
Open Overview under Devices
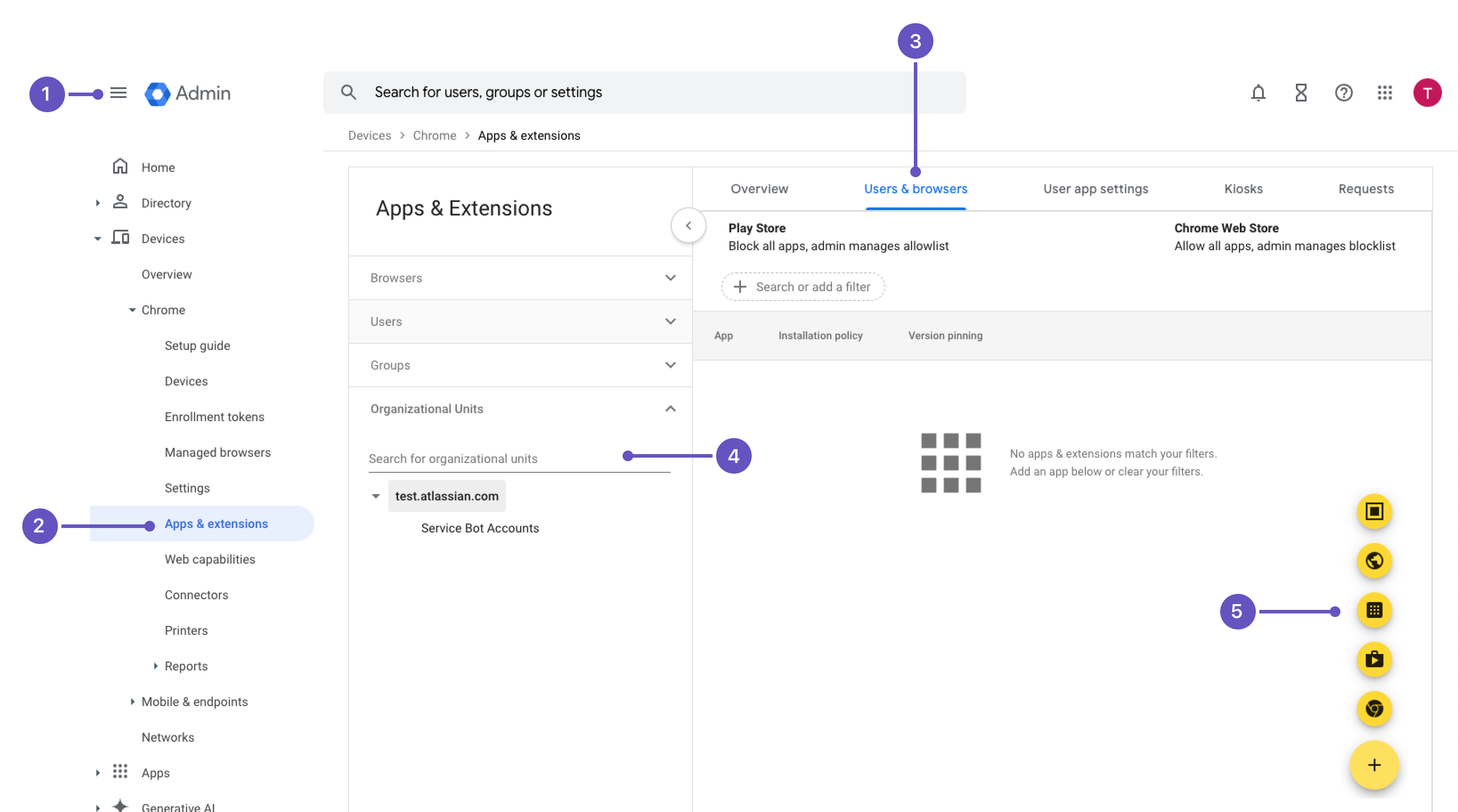click(167, 274)
